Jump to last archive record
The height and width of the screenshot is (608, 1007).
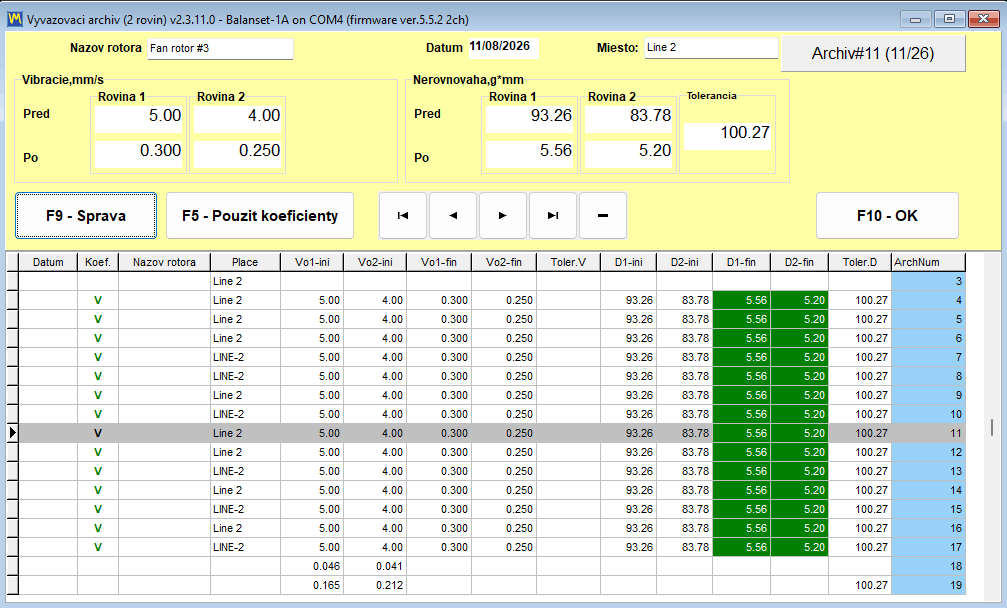(553, 216)
